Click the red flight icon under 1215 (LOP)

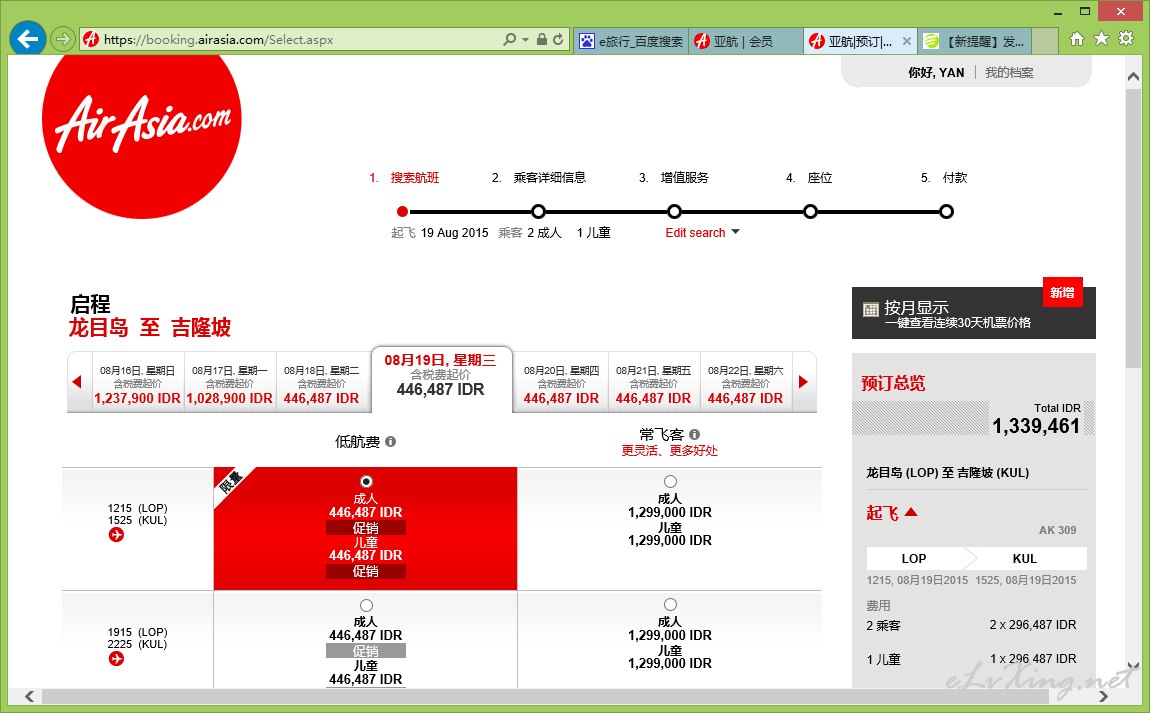(x=116, y=535)
